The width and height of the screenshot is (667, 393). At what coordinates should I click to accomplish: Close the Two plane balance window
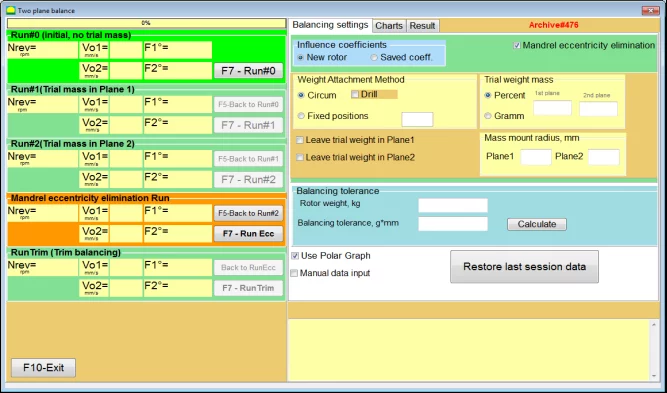point(650,10)
